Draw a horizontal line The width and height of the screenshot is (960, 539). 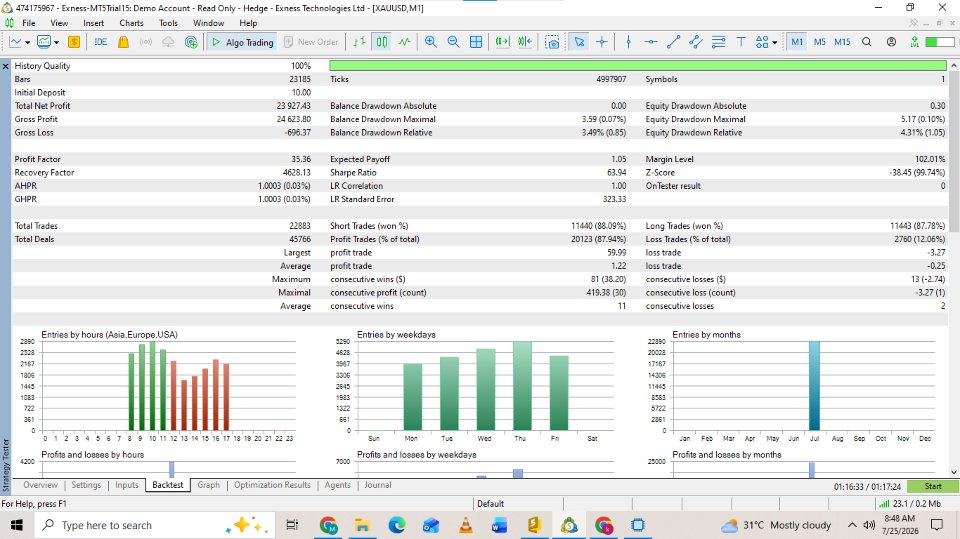(651, 42)
